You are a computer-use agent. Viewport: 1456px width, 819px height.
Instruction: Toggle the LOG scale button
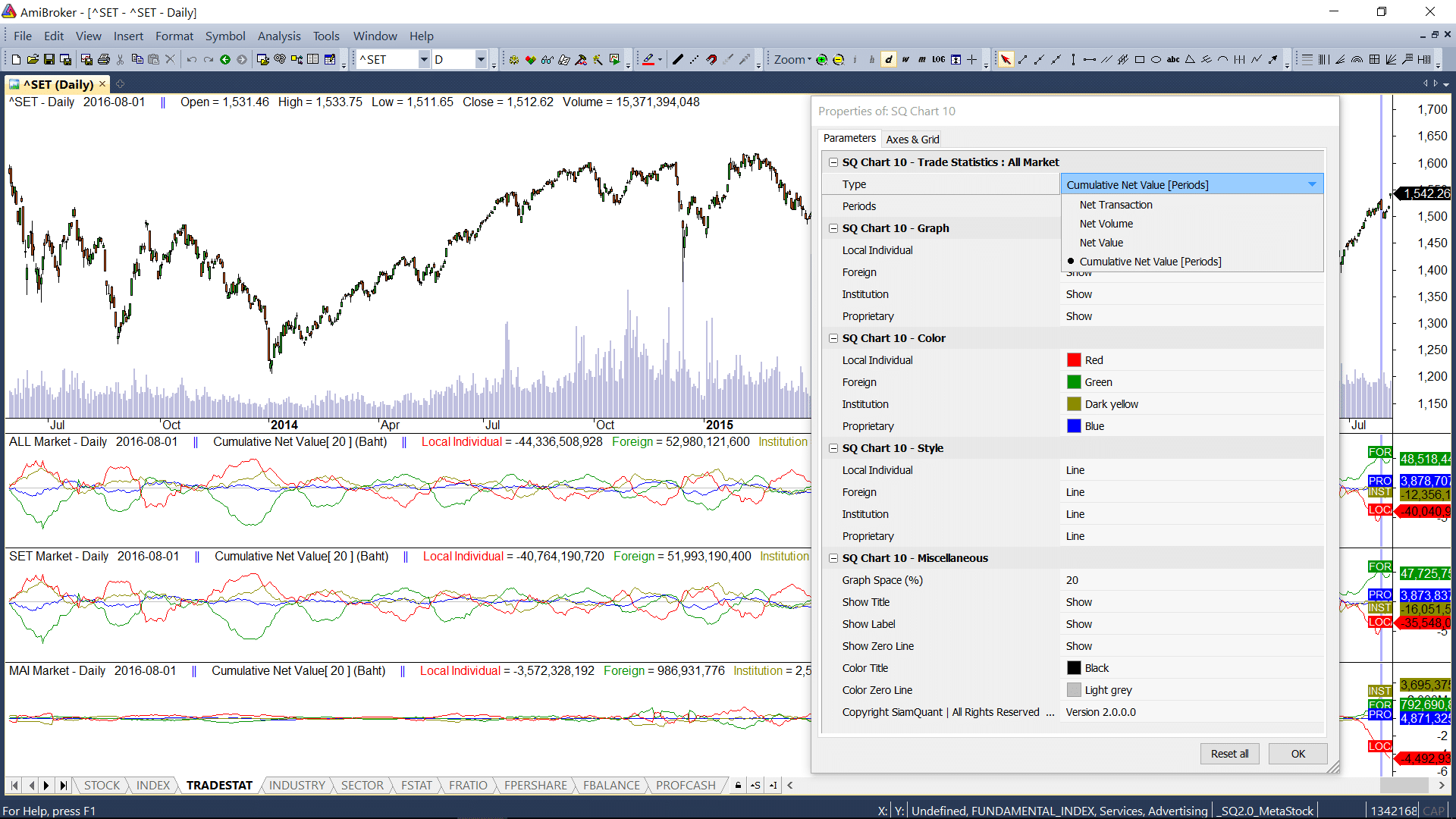click(938, 59)
